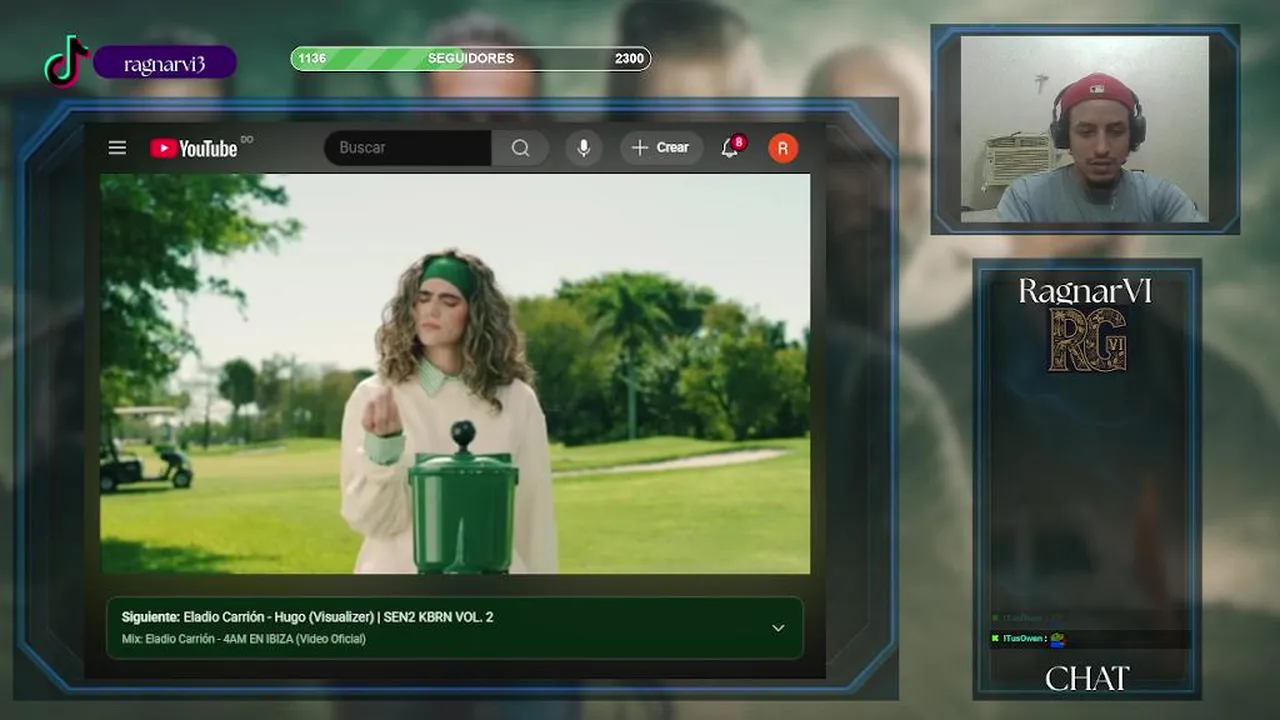Open notifications bell with badge

pyautogui.click(x=731, y=147)
